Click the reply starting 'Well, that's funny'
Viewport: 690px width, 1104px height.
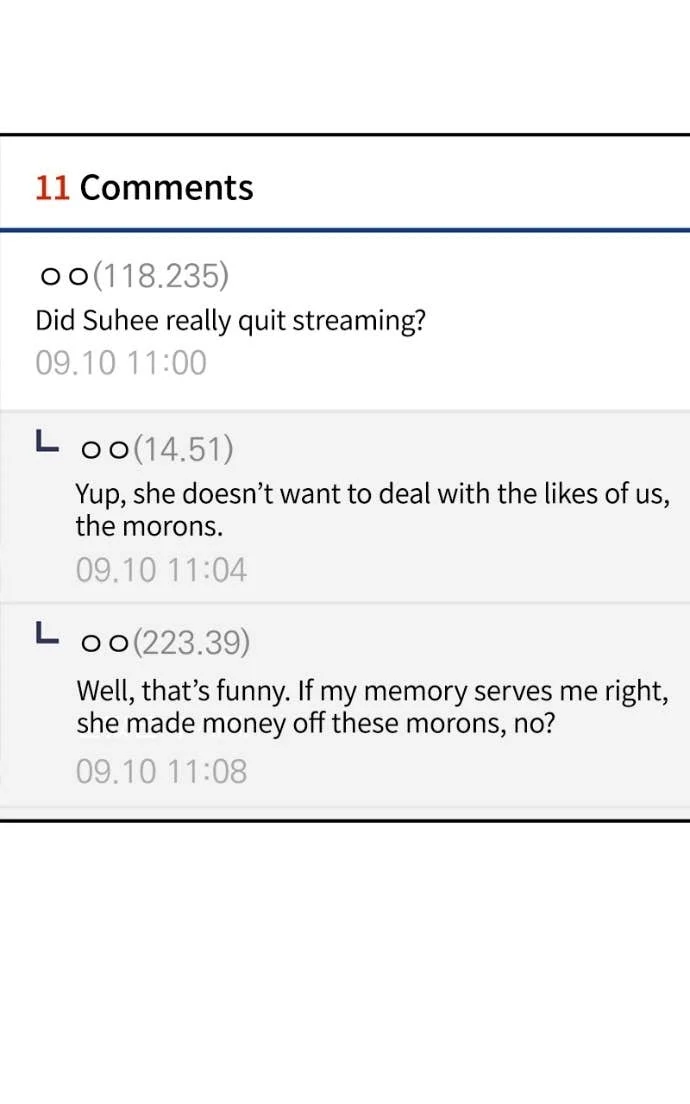point(372,691)
